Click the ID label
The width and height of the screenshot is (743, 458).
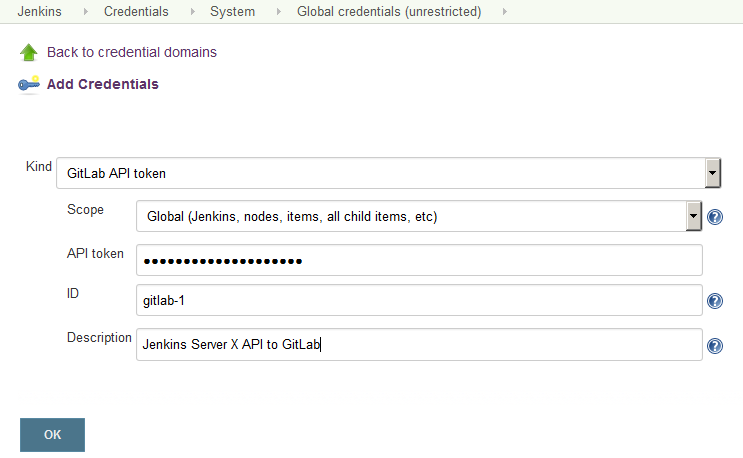tap(72, 294)
